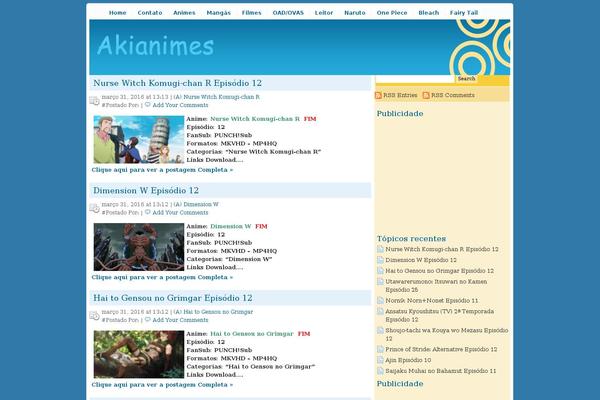This screenshot has width=600, height=400.
Task: Open the RSS Entries link
Action: point(400,95)
